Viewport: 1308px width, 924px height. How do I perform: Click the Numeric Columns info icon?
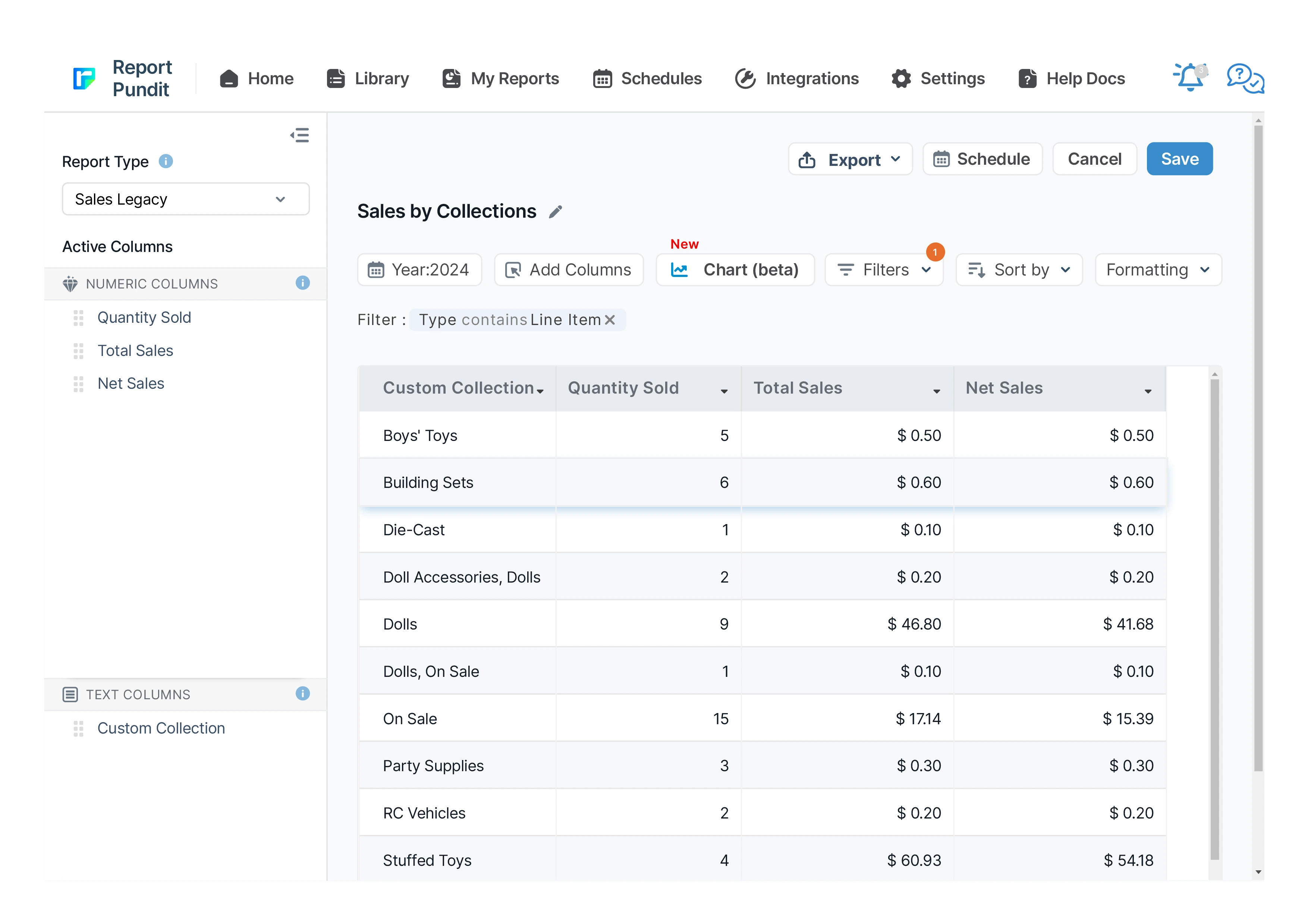[302, 283]
